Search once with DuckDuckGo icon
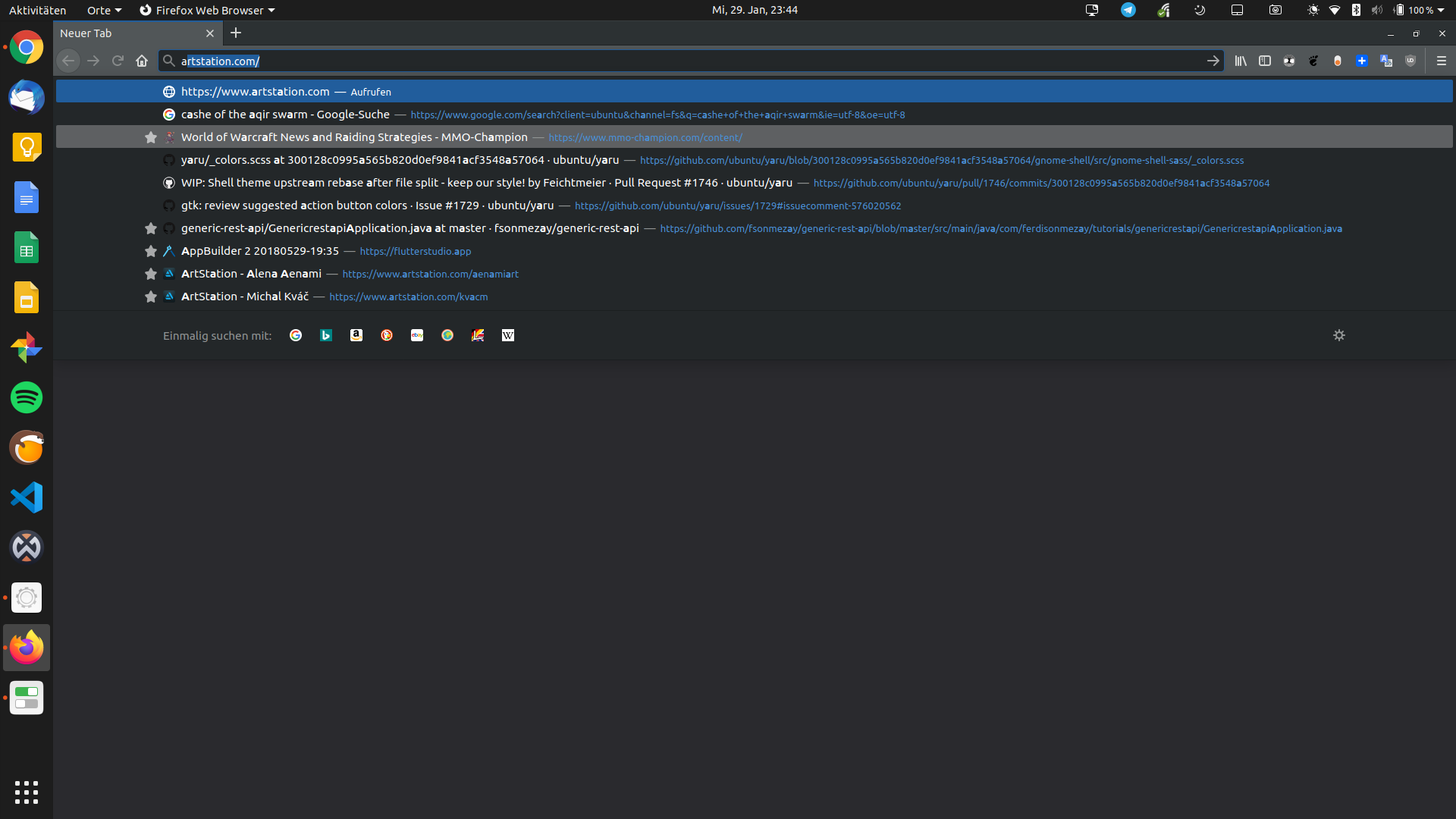 (387, 335)
